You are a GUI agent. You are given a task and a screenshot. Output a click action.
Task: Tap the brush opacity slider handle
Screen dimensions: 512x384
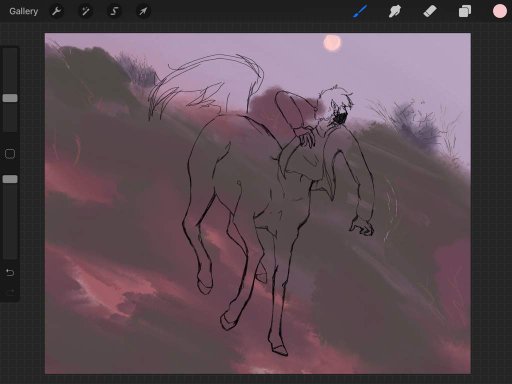click(10, 179)
